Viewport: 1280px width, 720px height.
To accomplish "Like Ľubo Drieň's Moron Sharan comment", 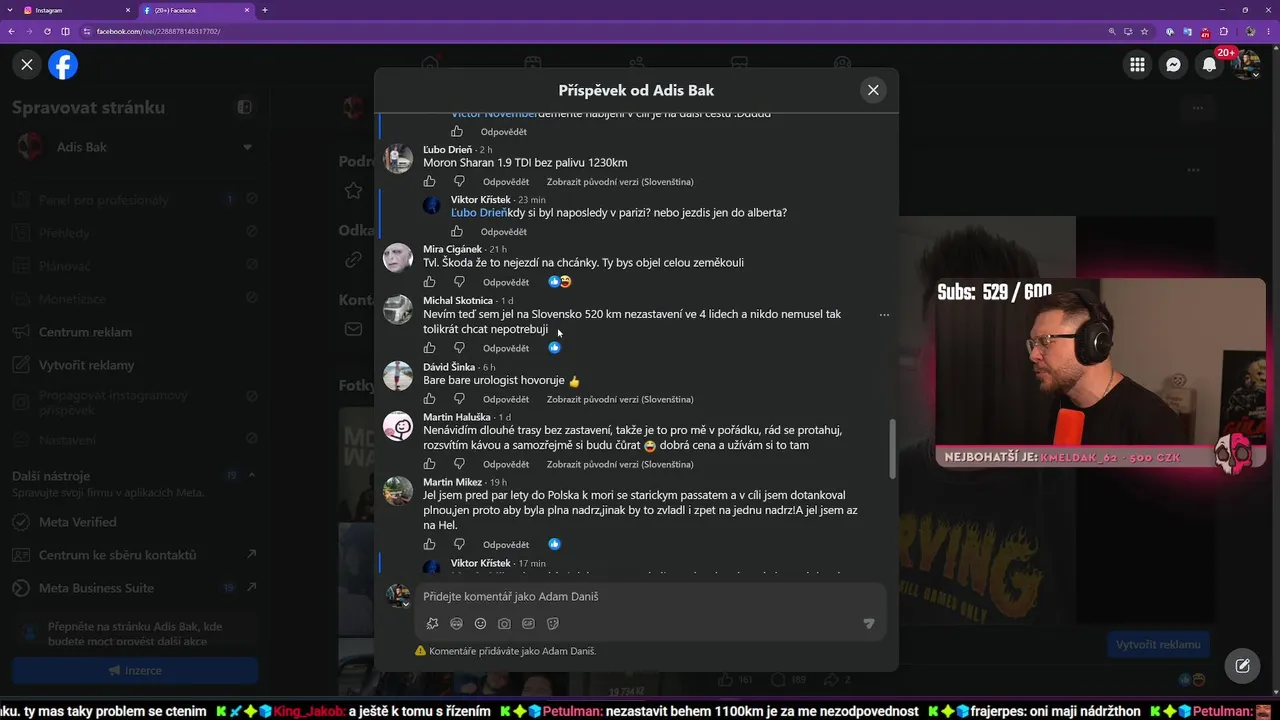I will click(x=430, y=182).
